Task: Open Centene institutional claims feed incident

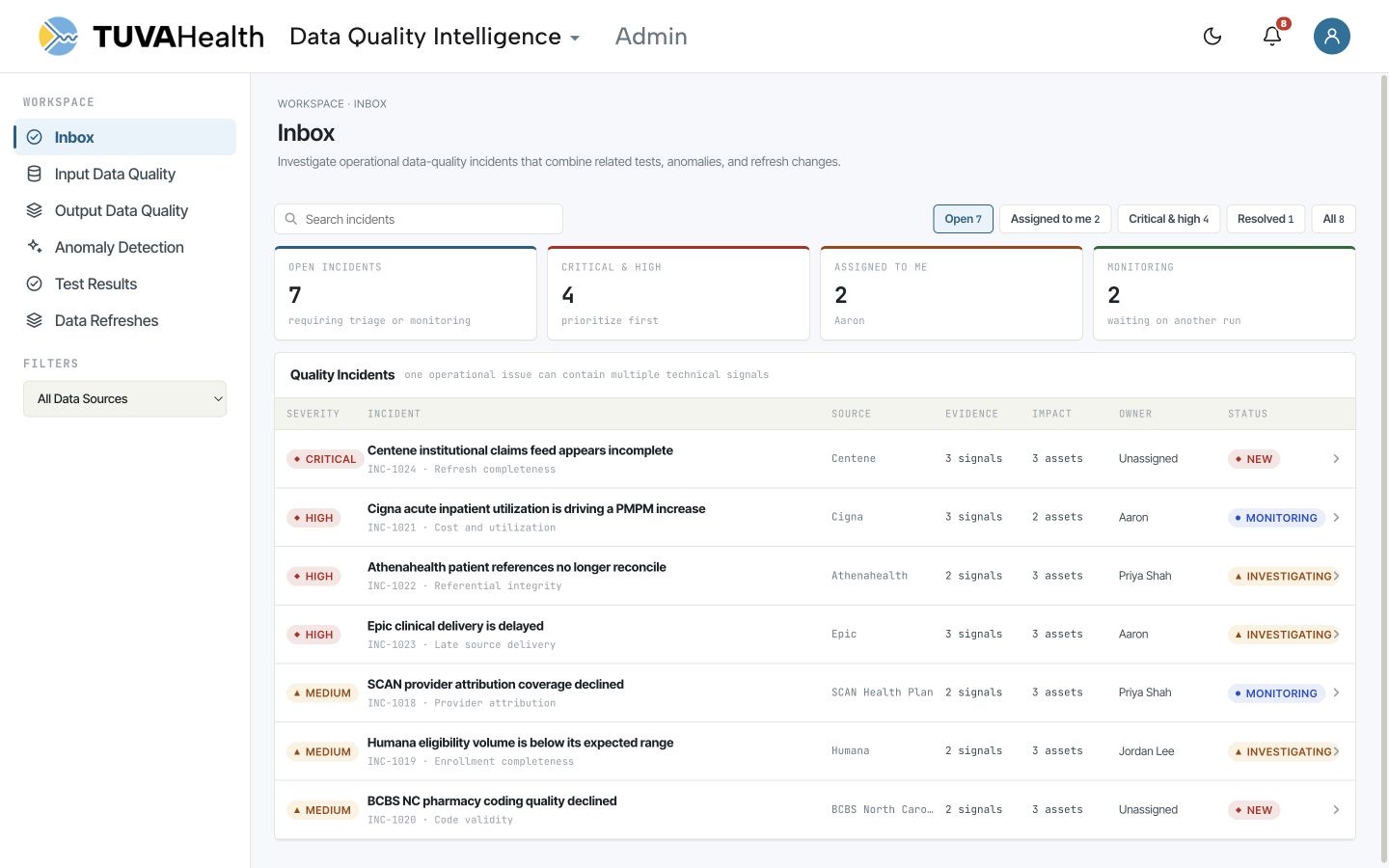Action: 520,450
